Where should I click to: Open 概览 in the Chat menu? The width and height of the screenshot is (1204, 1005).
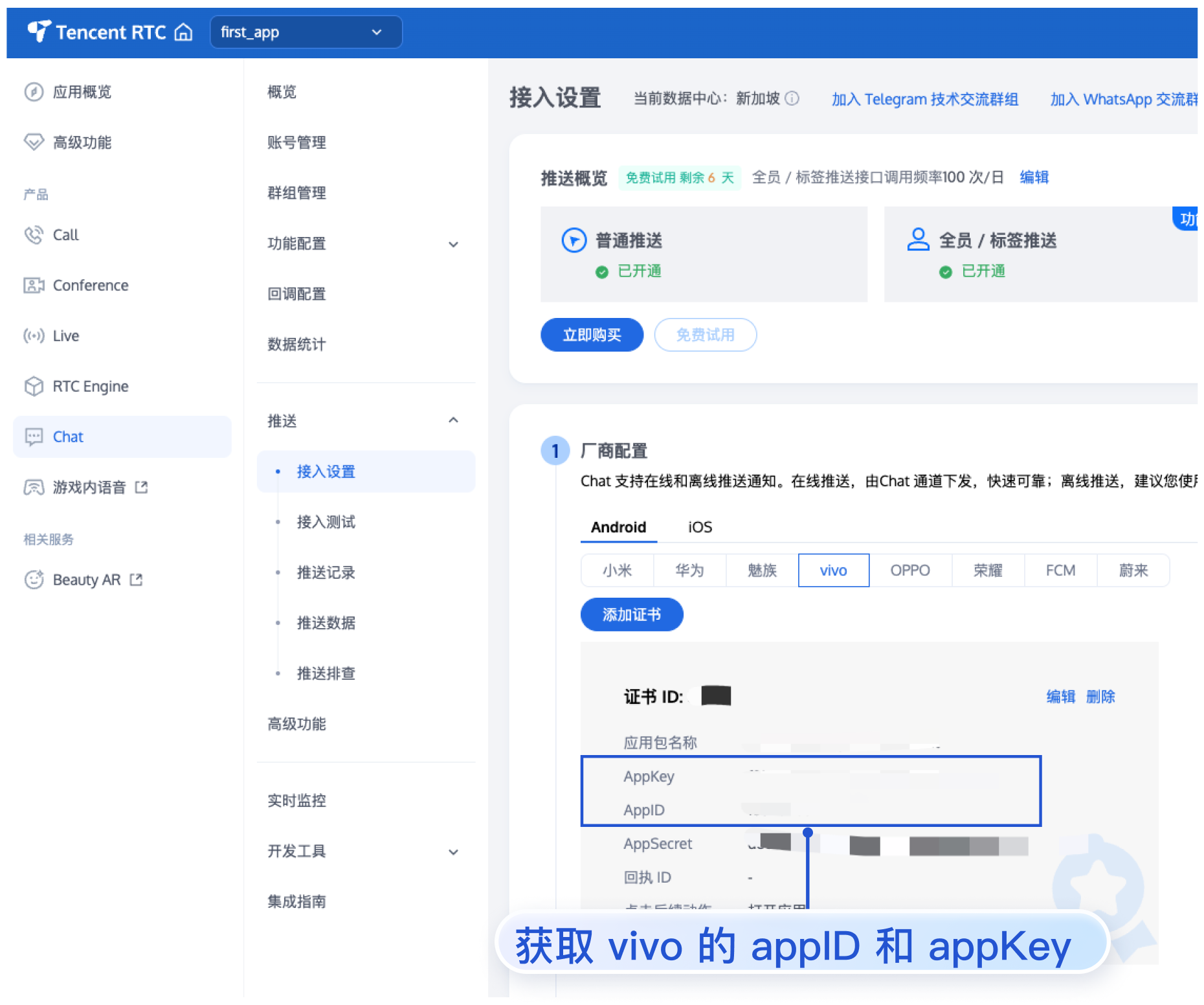point(282,92)
